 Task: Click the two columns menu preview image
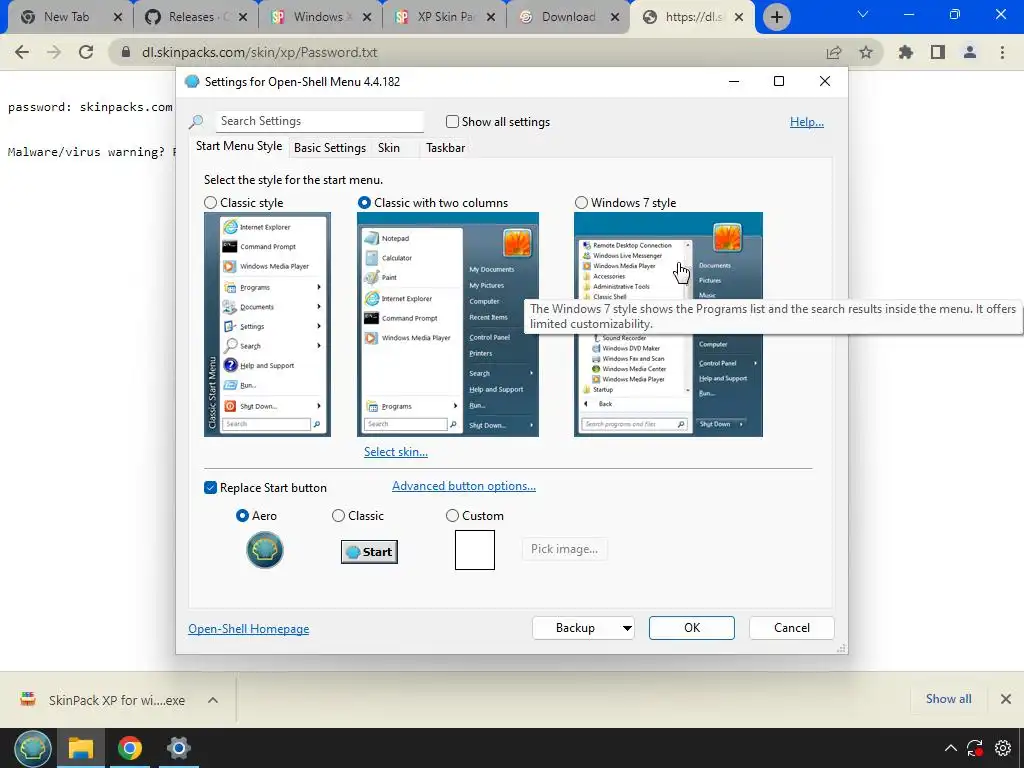[448, 325]
